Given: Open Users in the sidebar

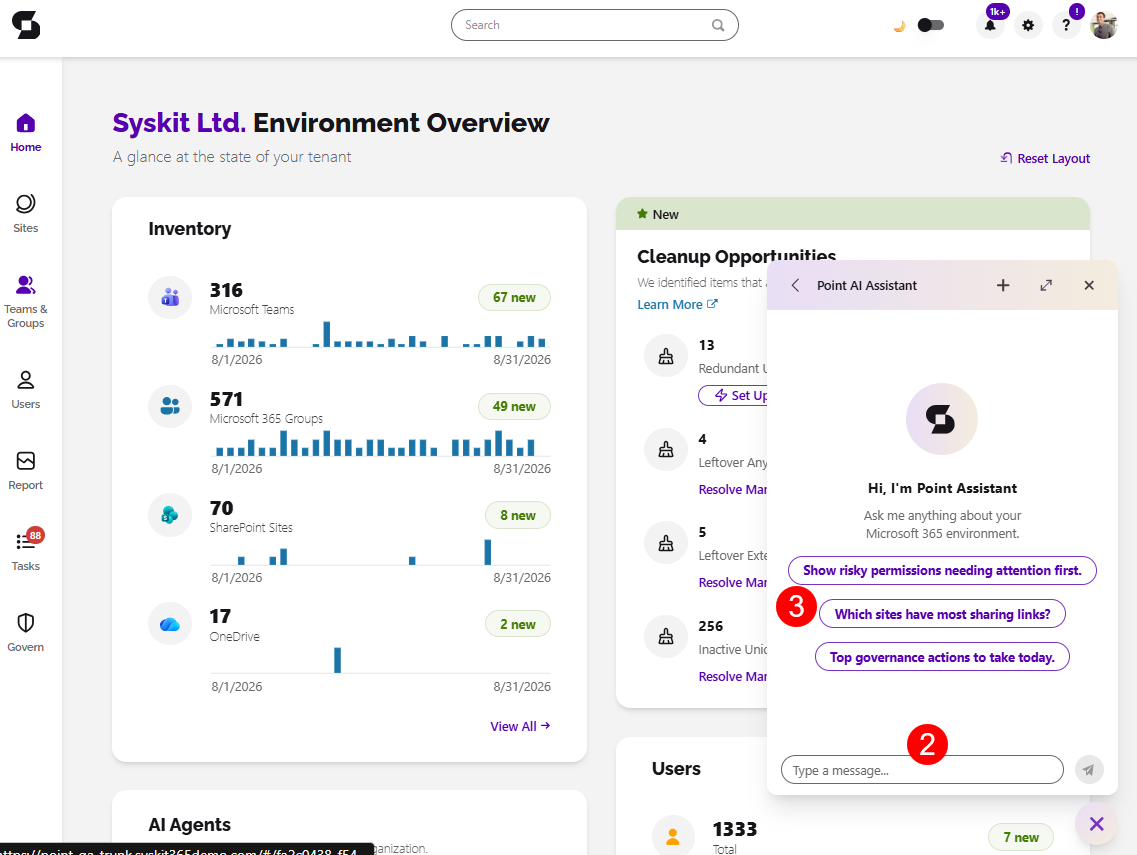Looking at the screenshot, I should pos(25,389).
